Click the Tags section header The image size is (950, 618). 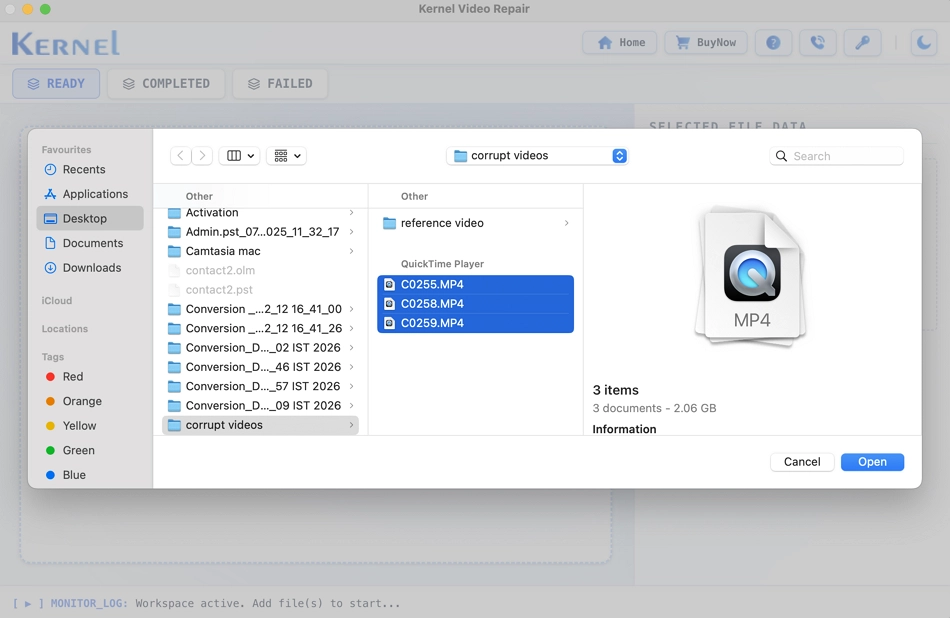[x=53, y=357]
